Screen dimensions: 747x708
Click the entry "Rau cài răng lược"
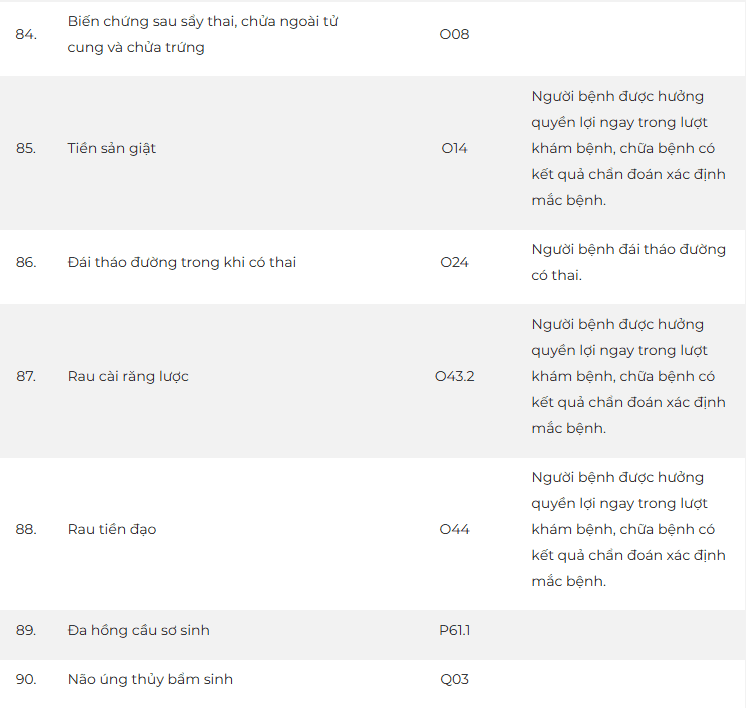pos(128,376)
